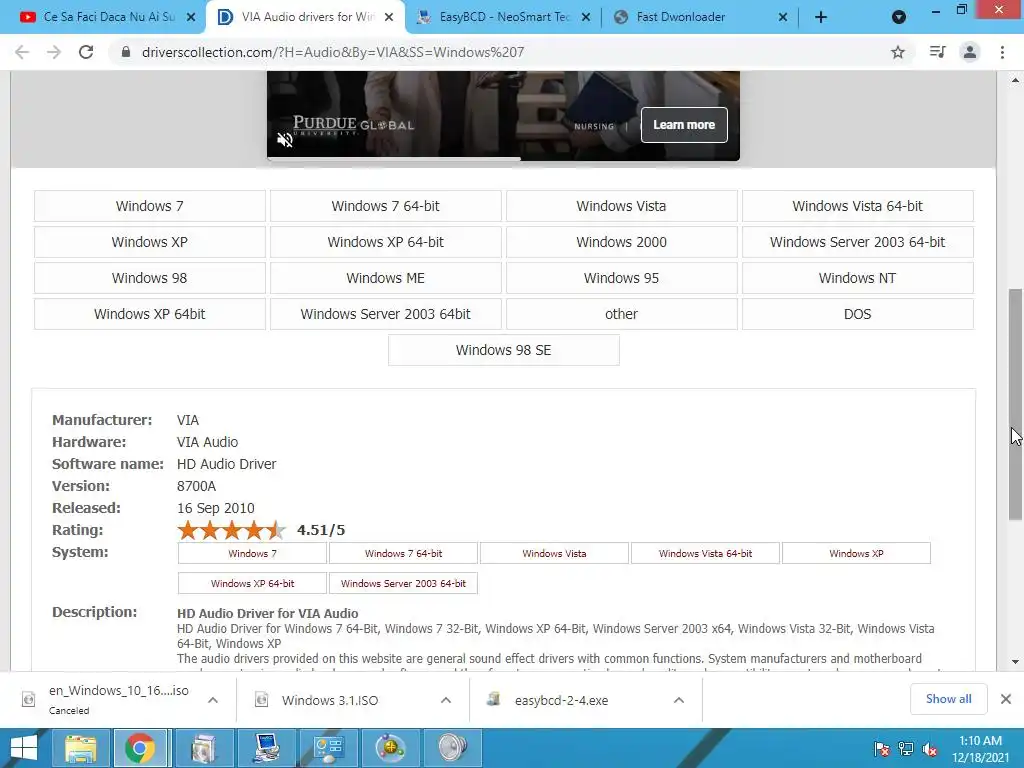The width and height of the screenshot is (1024, 768).
Task: Pick the Windows 98 filter
Action: tap(150, 278)
